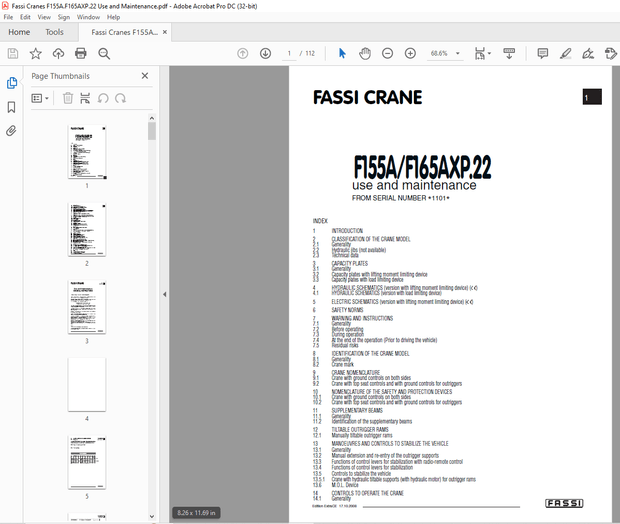Image resolution: width=620 pixels, height=524 pixels.
Task: Open the Find text magnifier
Action: pyautogui.click(x=104, y=53)
